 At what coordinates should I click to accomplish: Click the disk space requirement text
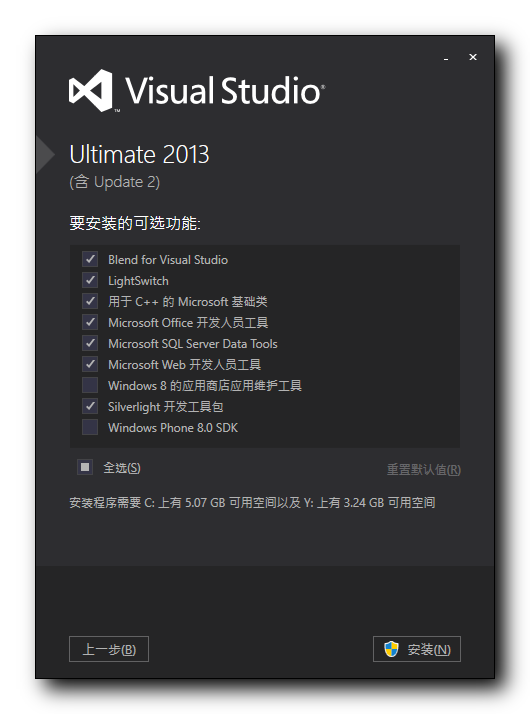coord(252,503)
